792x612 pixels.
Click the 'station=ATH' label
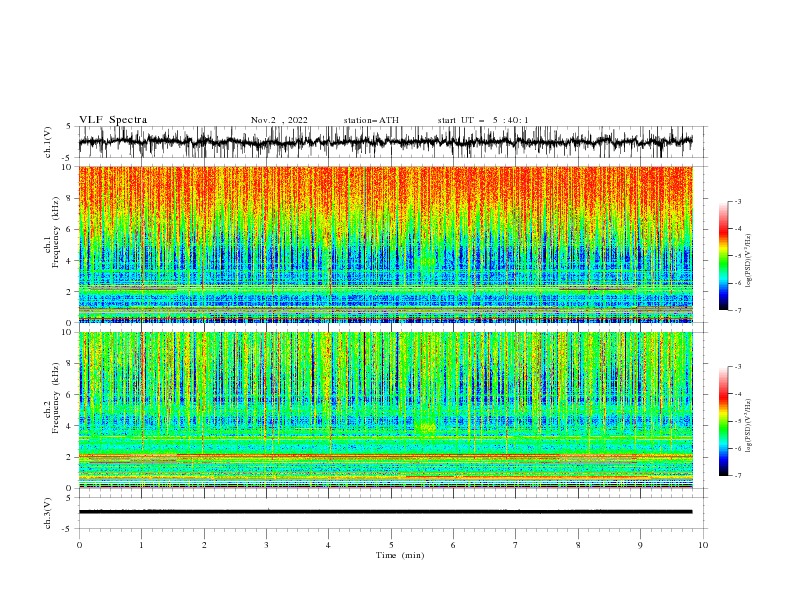tap(371, 120)
